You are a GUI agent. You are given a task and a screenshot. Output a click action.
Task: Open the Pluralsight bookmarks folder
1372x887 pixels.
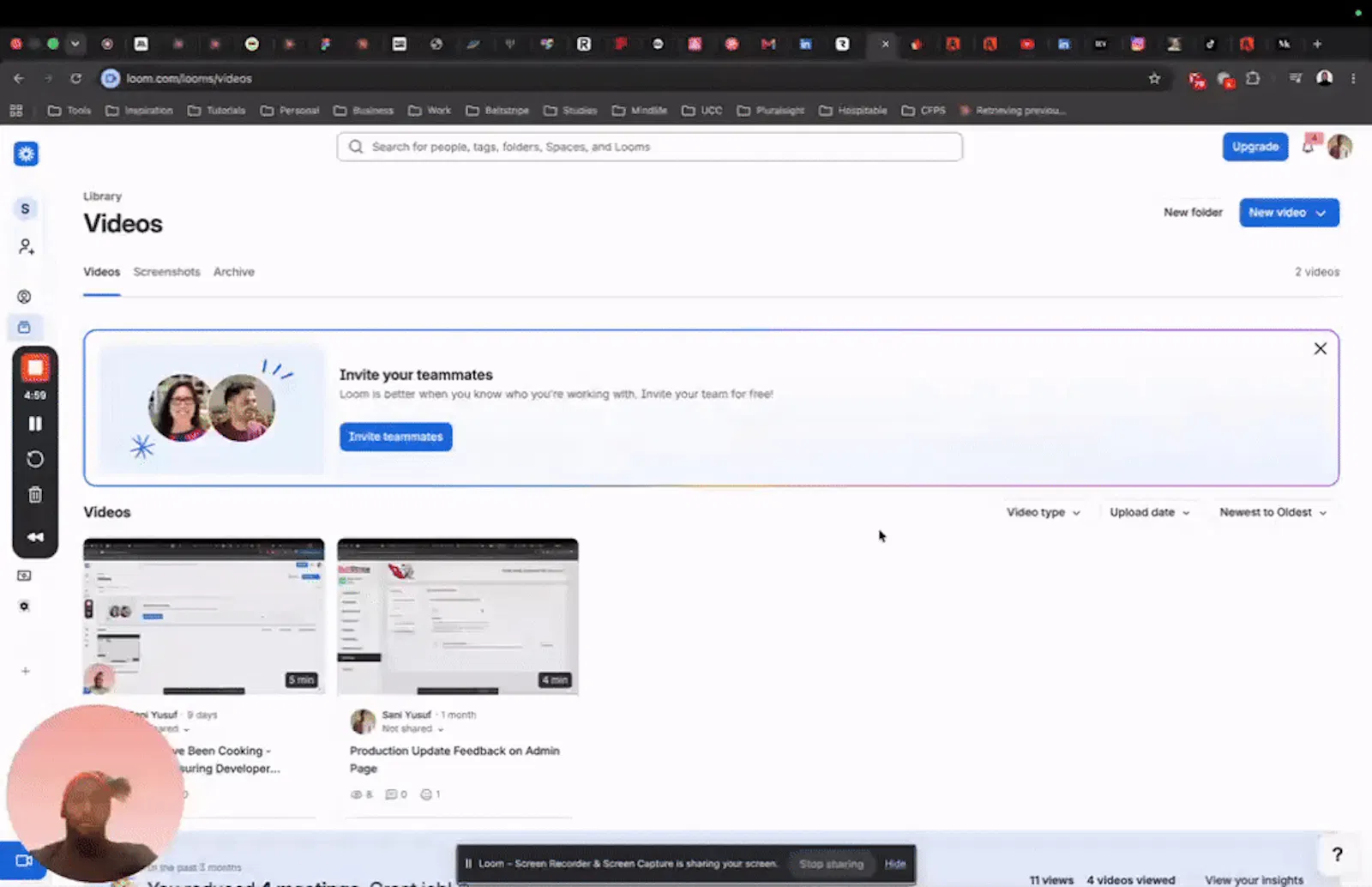[770, 111]
